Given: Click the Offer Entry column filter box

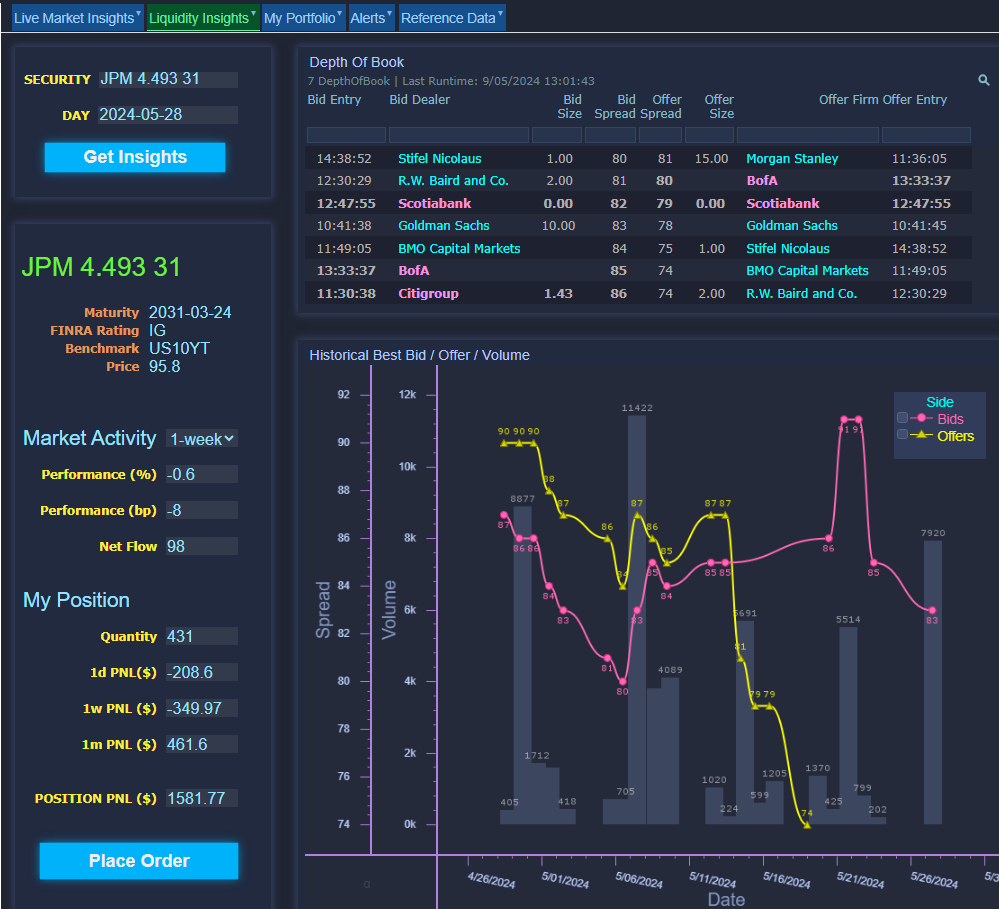Looking at the screenshot, I should tap(926, 135).
